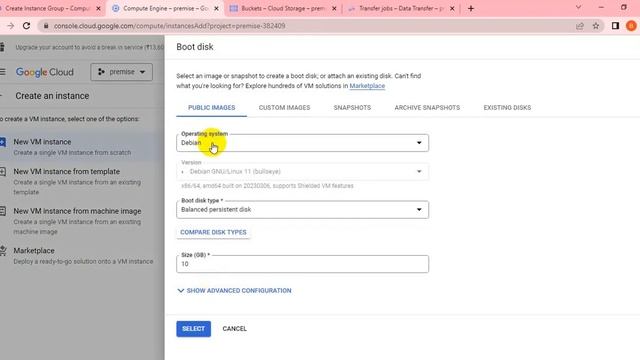Viewport: 640px width, 360px height.
Task: Click Compare Disk Types button
Action: click(213, 232)
